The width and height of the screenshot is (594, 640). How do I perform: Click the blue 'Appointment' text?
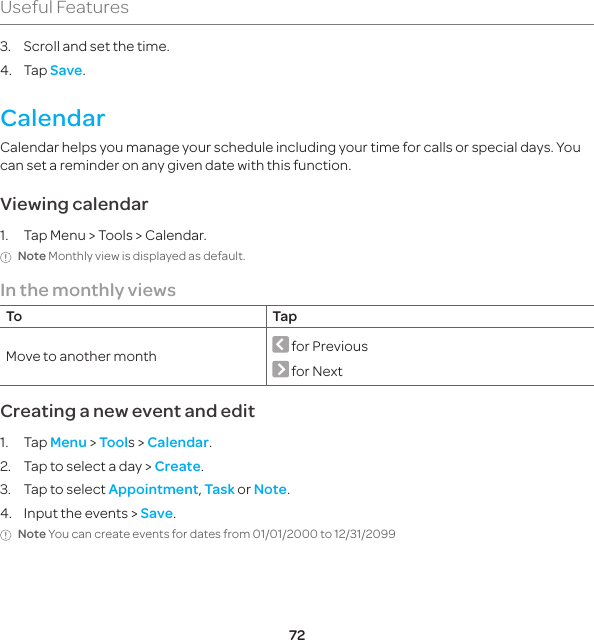[153, 489]
